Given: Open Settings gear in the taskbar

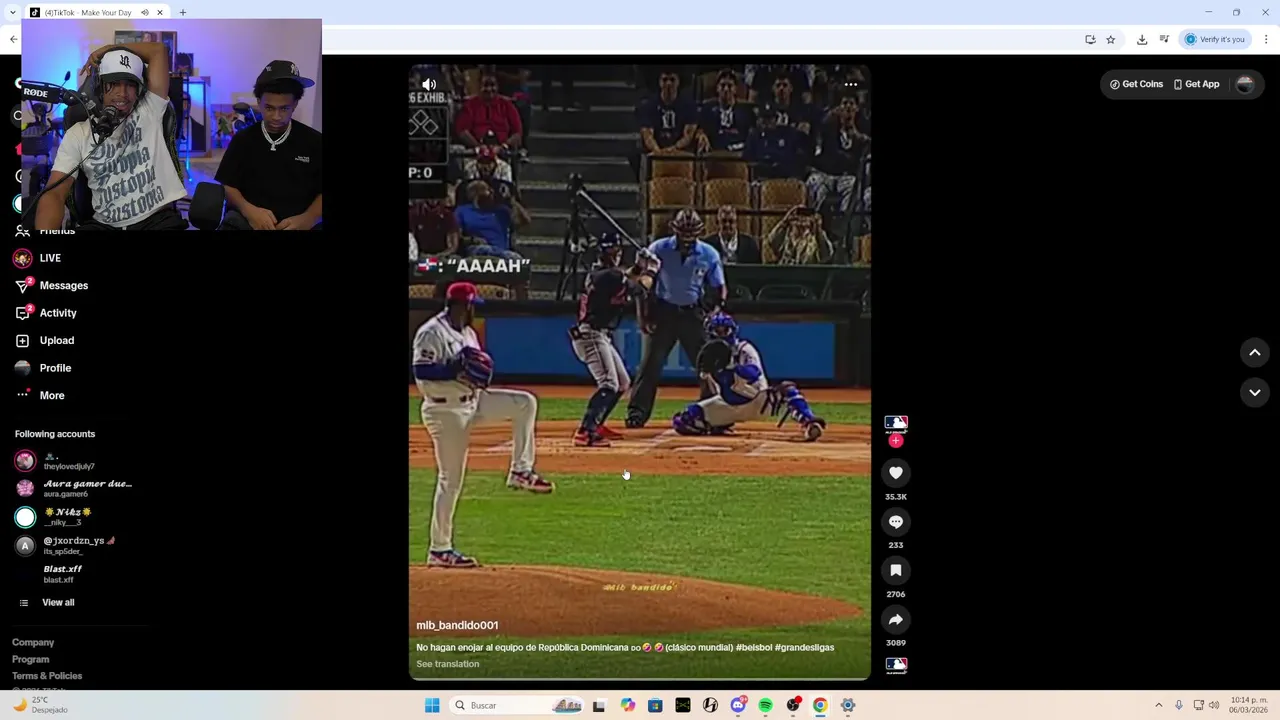Looking at the screenshot, I should pyautogui.click(x=848, y=706).
